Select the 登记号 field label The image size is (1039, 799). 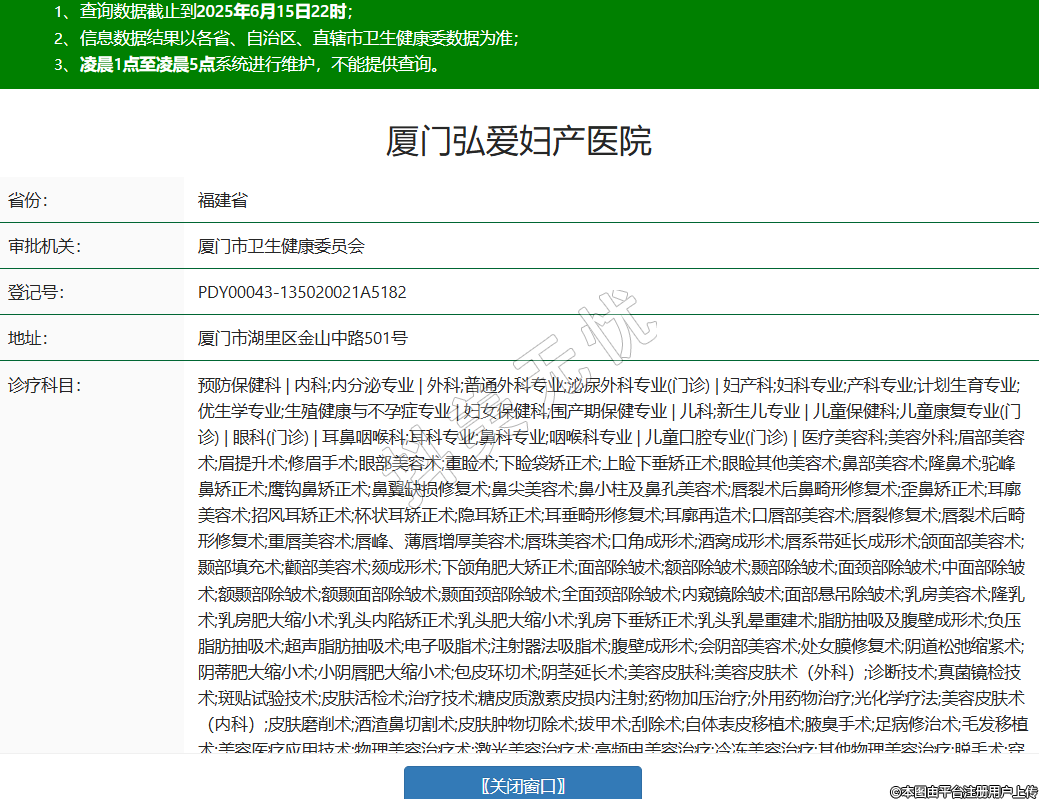click(x=36, y=292)
